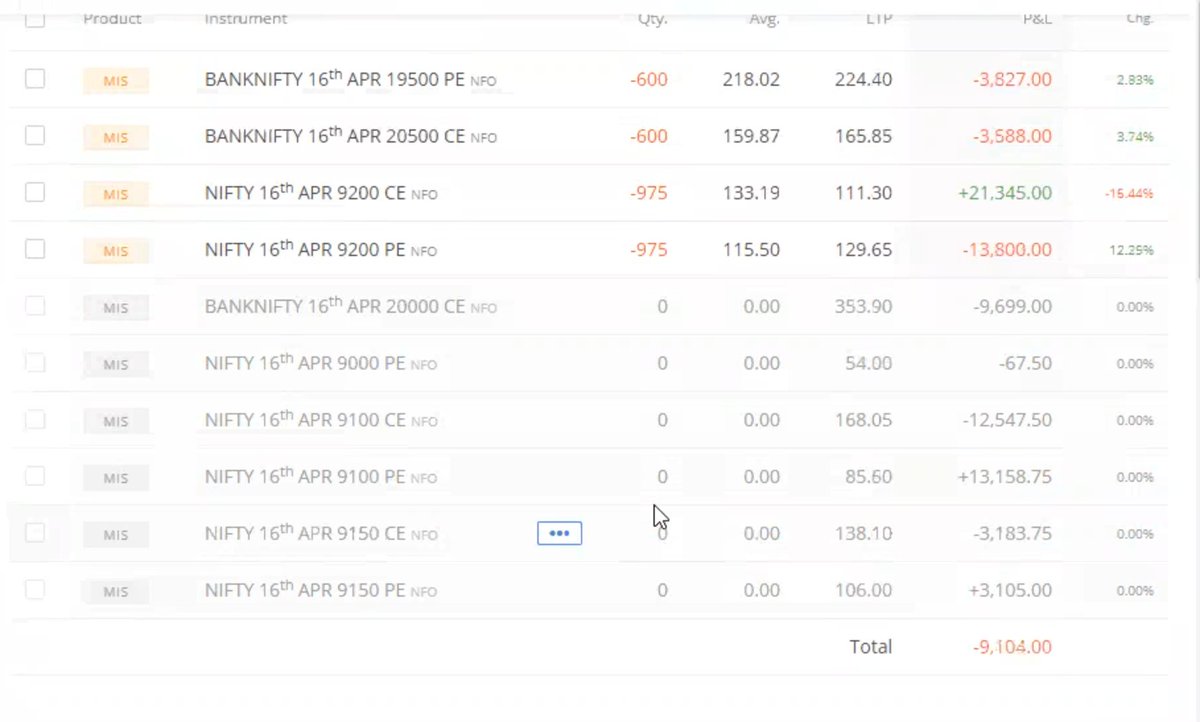Select instrument NIFTY 16th APR 9150 CE

[x=321, y=534]
